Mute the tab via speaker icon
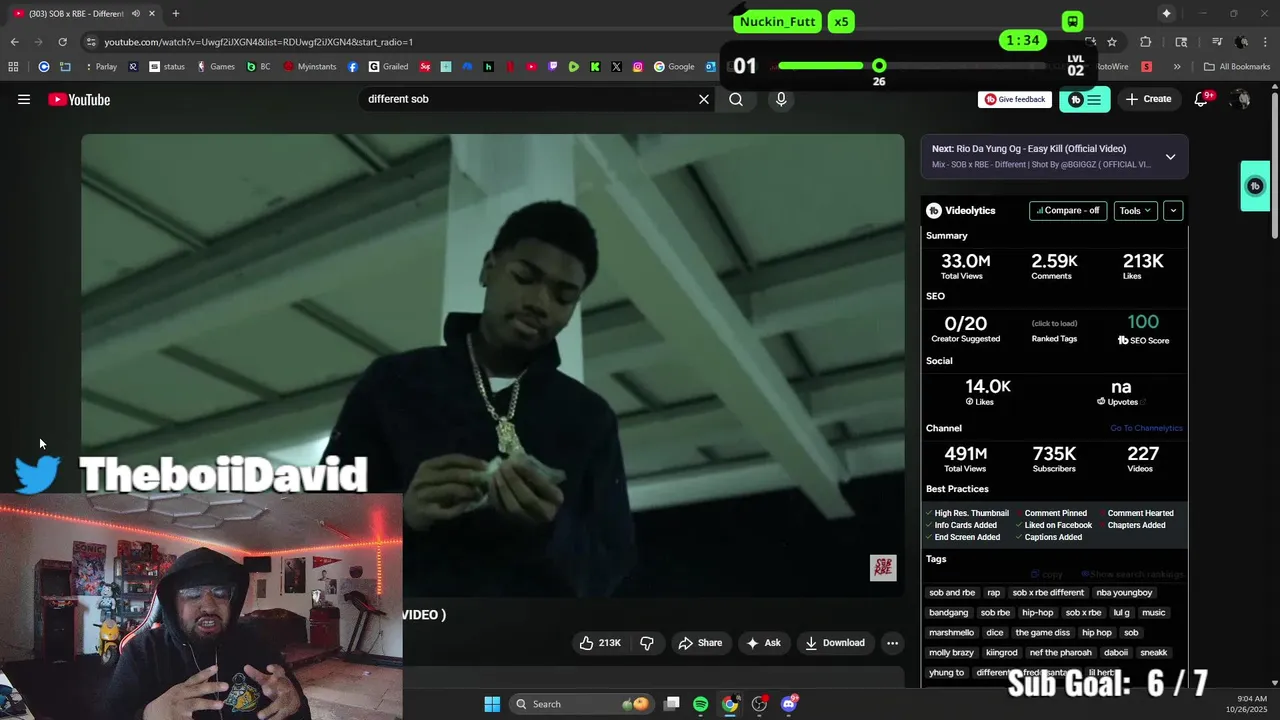Image resolution: width=1280 pixels, height=720 pixels. click(136, 13)
